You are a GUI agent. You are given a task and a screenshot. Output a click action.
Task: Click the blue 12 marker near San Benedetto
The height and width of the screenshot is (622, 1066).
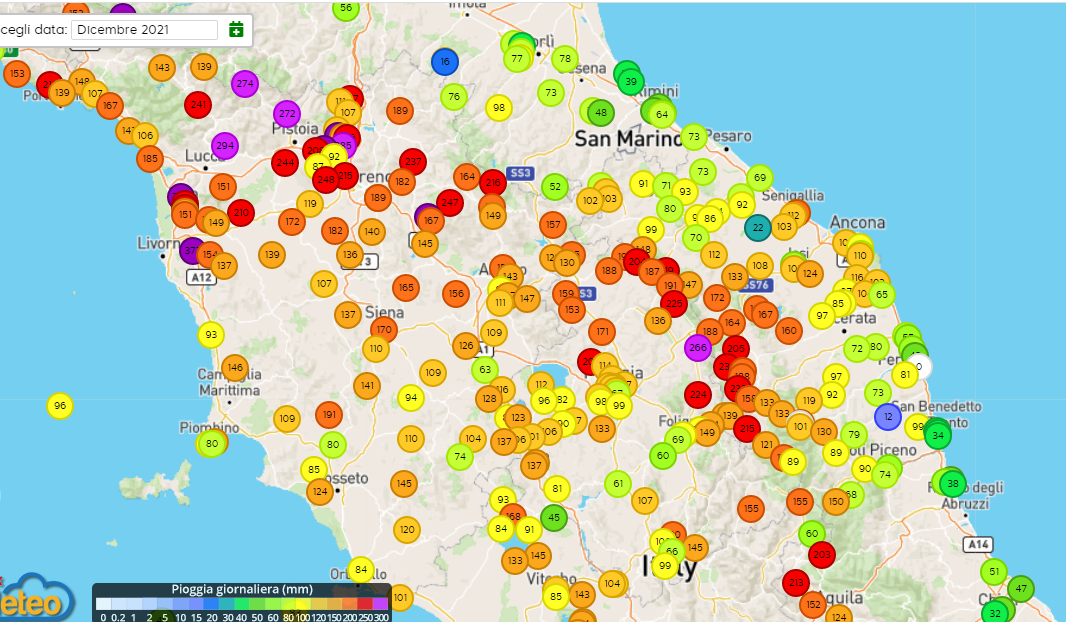tap(887, 415)
